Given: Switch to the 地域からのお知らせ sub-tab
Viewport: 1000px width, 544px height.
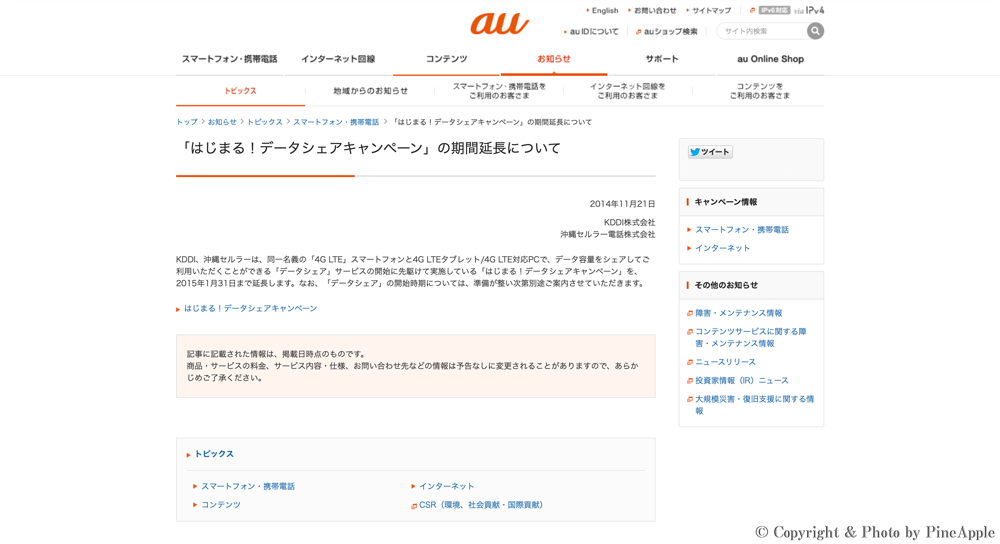Looking at the screenshot, I should (x=370, y=91).
